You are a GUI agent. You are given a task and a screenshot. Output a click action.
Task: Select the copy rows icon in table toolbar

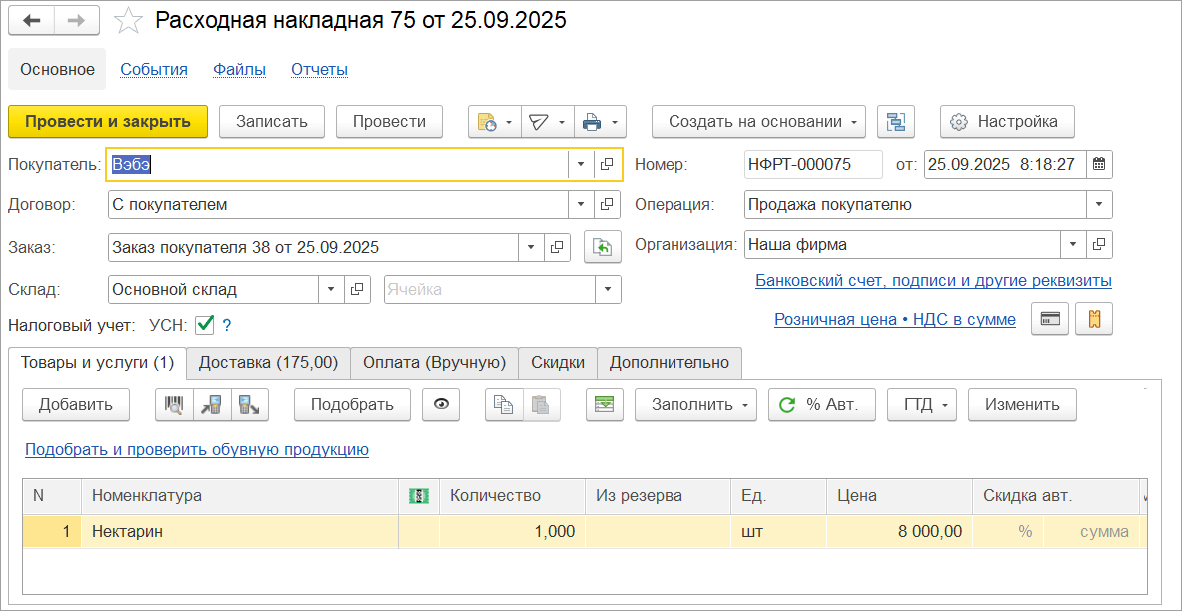click(x=506, y=404)
